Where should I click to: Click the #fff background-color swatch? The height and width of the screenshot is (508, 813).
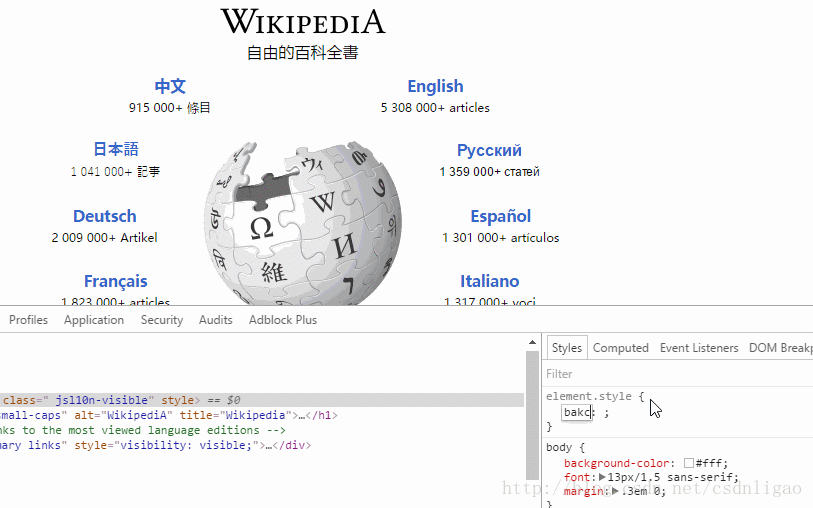coord(689,463)
